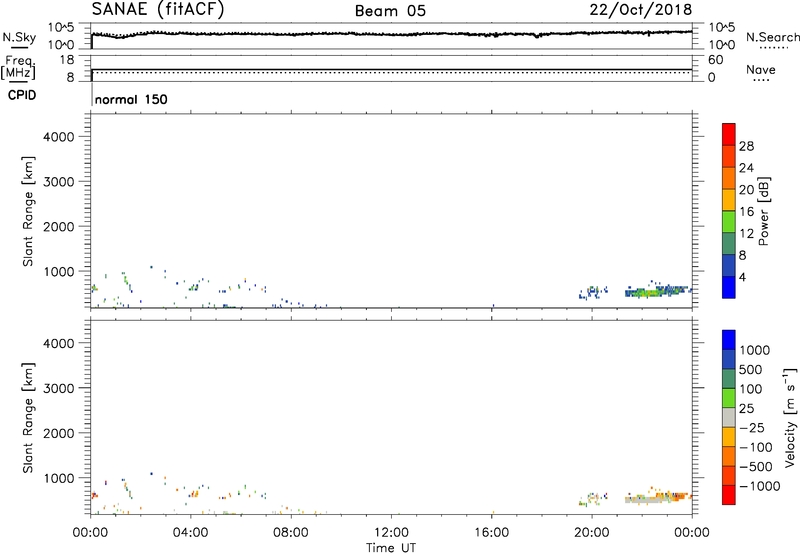Pick the yellow 16–20 dB Power colorbar segment
The height and width of the screenshot is (554, 800).
click(729, 199)
